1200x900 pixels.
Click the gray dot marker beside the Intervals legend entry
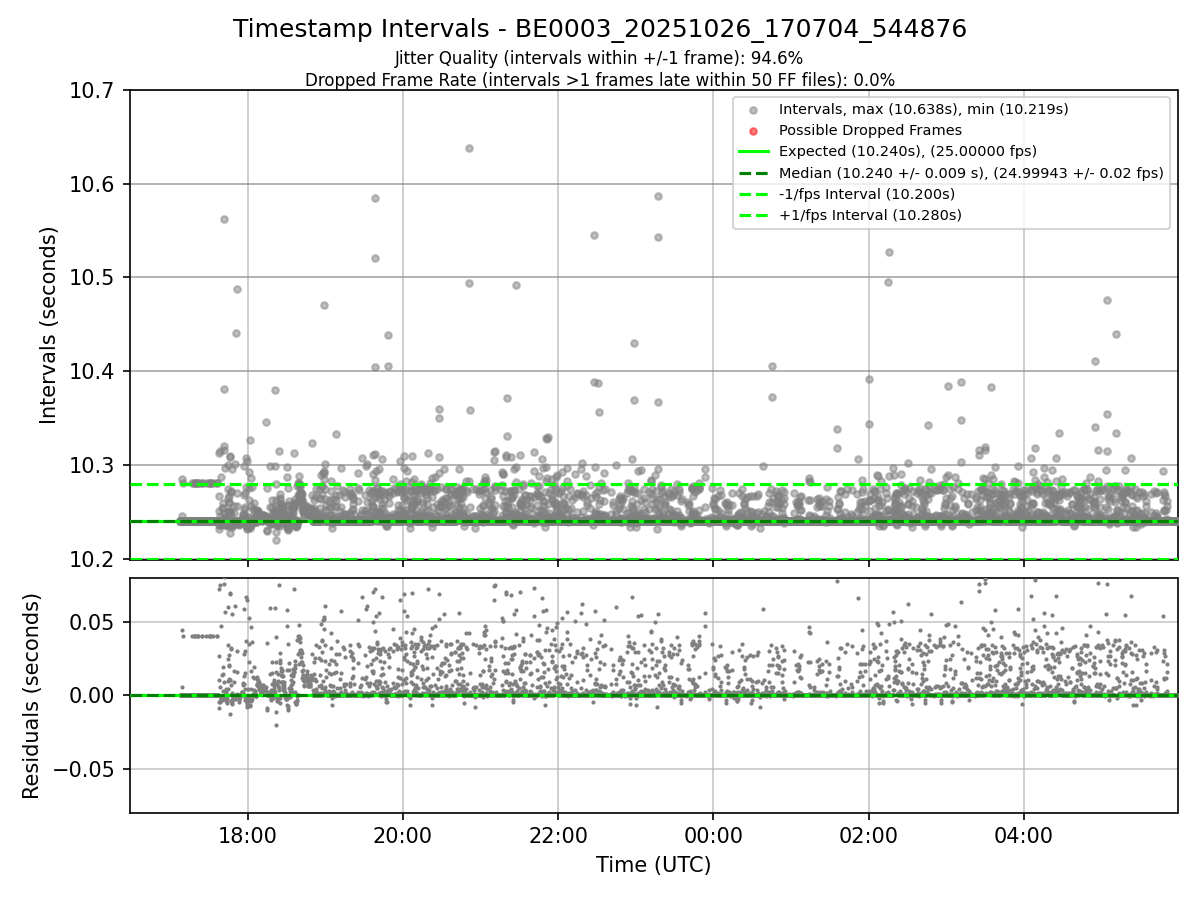[754, 110]
